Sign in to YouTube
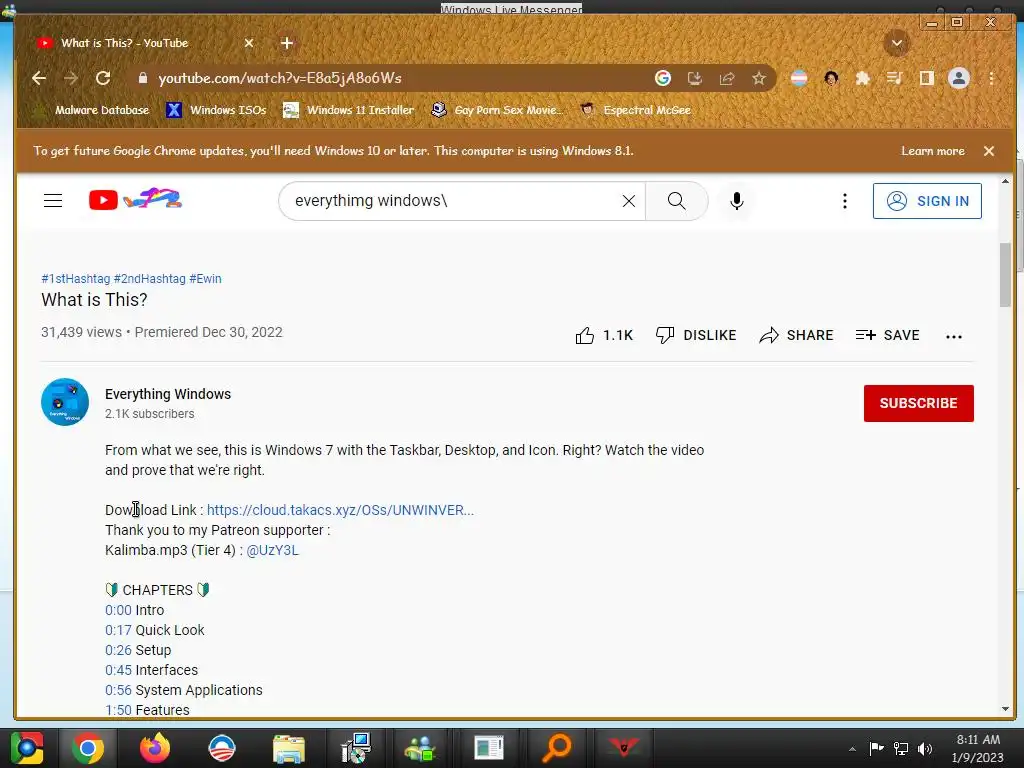 [927, 201]
